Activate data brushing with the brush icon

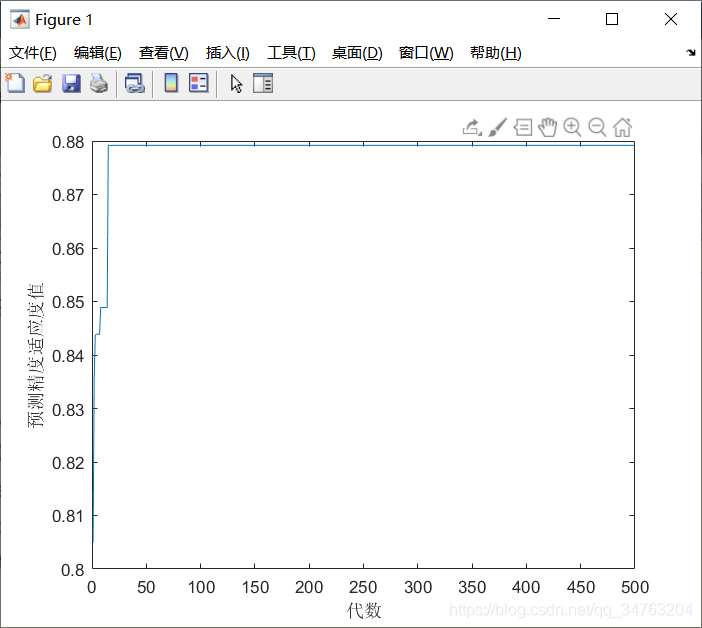click(x=497, y=127)
